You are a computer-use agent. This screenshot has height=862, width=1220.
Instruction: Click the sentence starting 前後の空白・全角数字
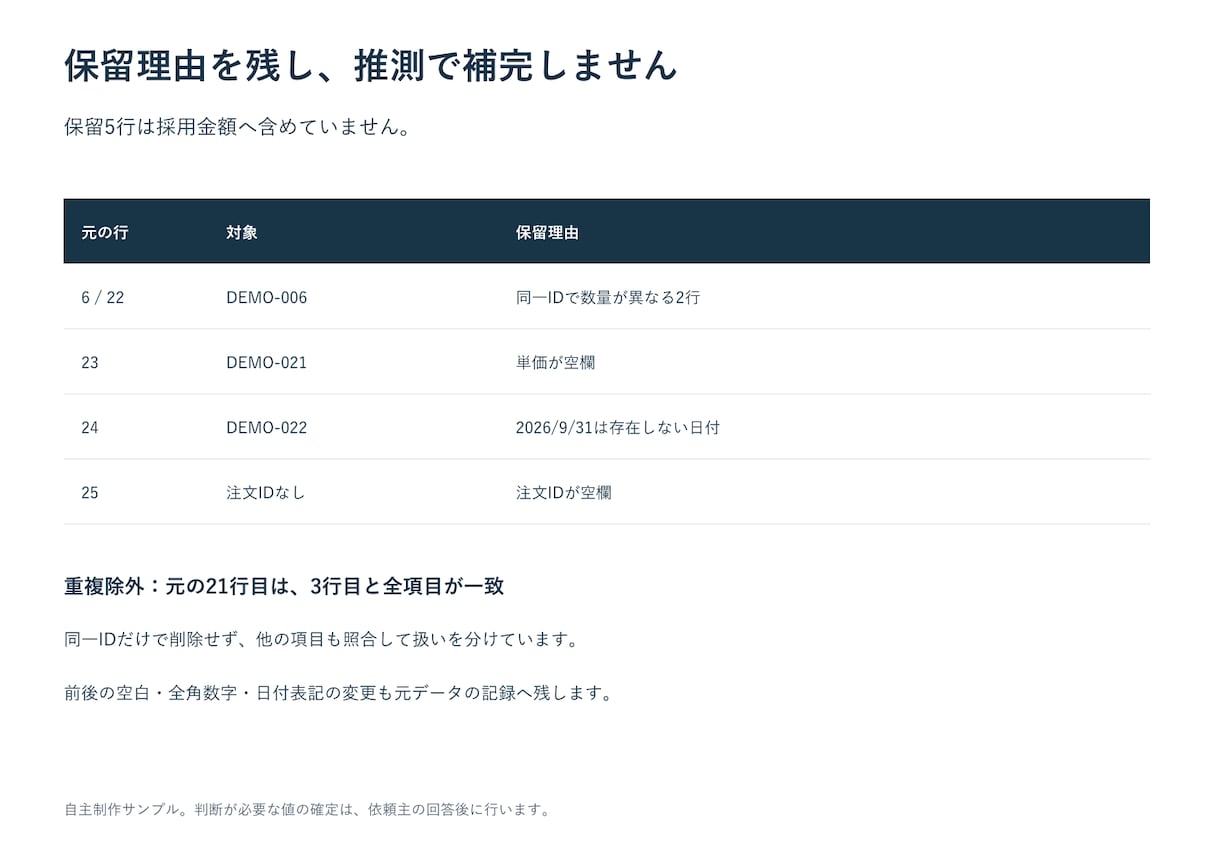point(338,692)
